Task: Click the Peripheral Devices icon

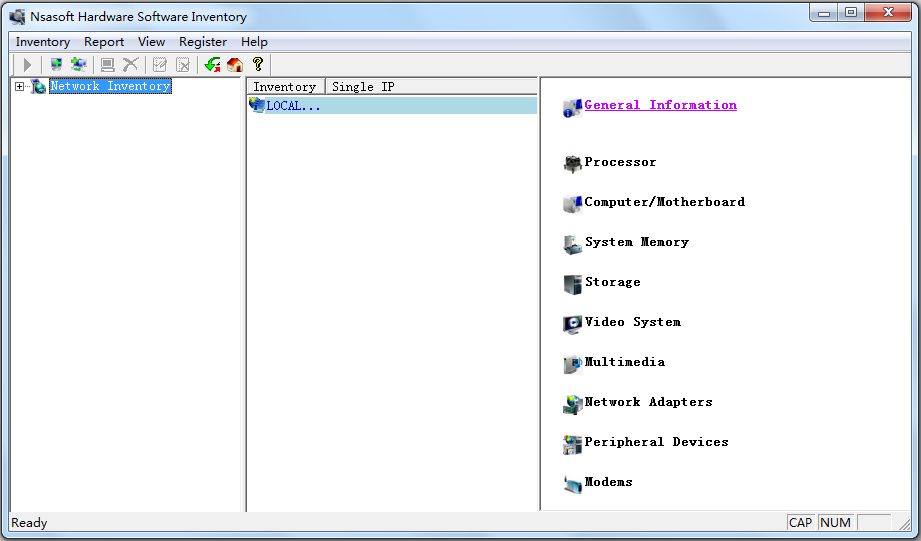Action: click(572, 444)
